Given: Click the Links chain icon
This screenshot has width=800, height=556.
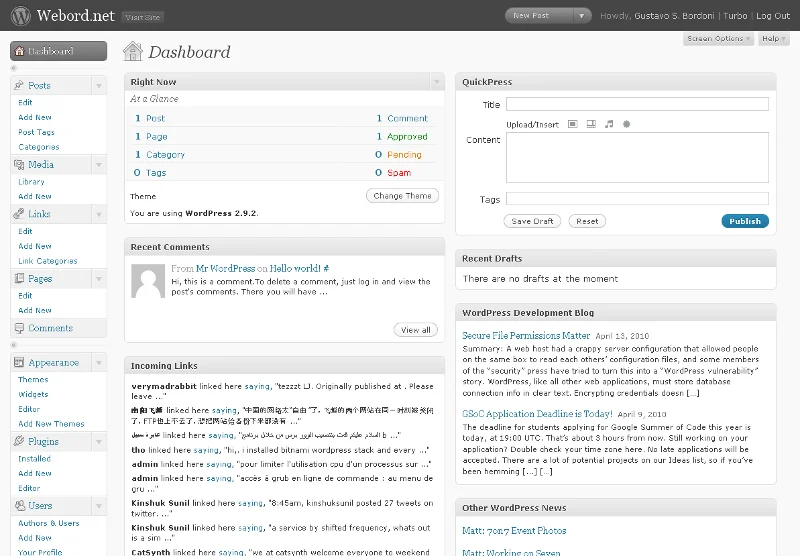Looking at the screenshot, I should [x=19, y=214].
